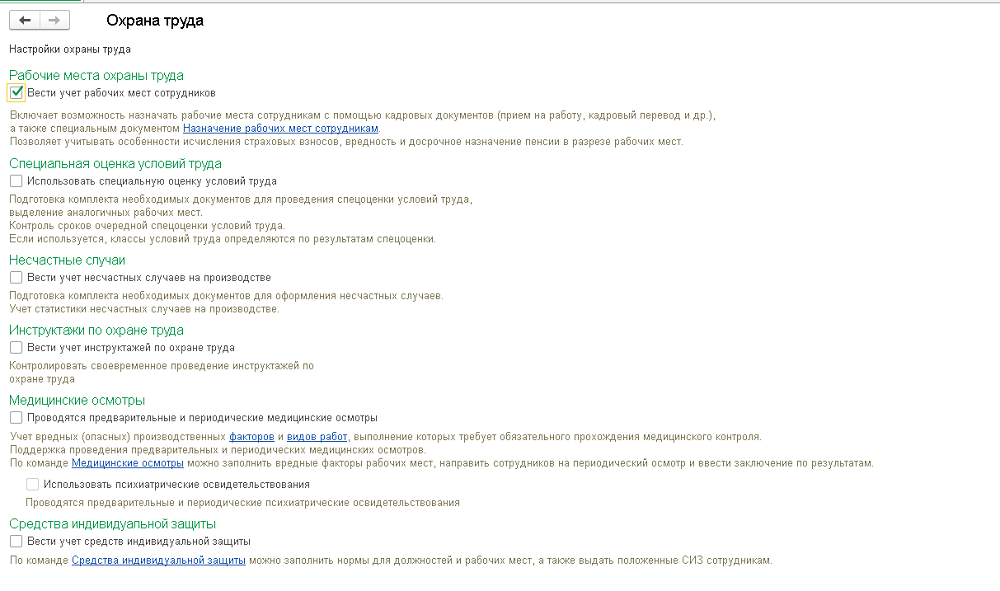
Task: Check 'Вести учет инструктажей по охране труда'
Action: (16, 347)
